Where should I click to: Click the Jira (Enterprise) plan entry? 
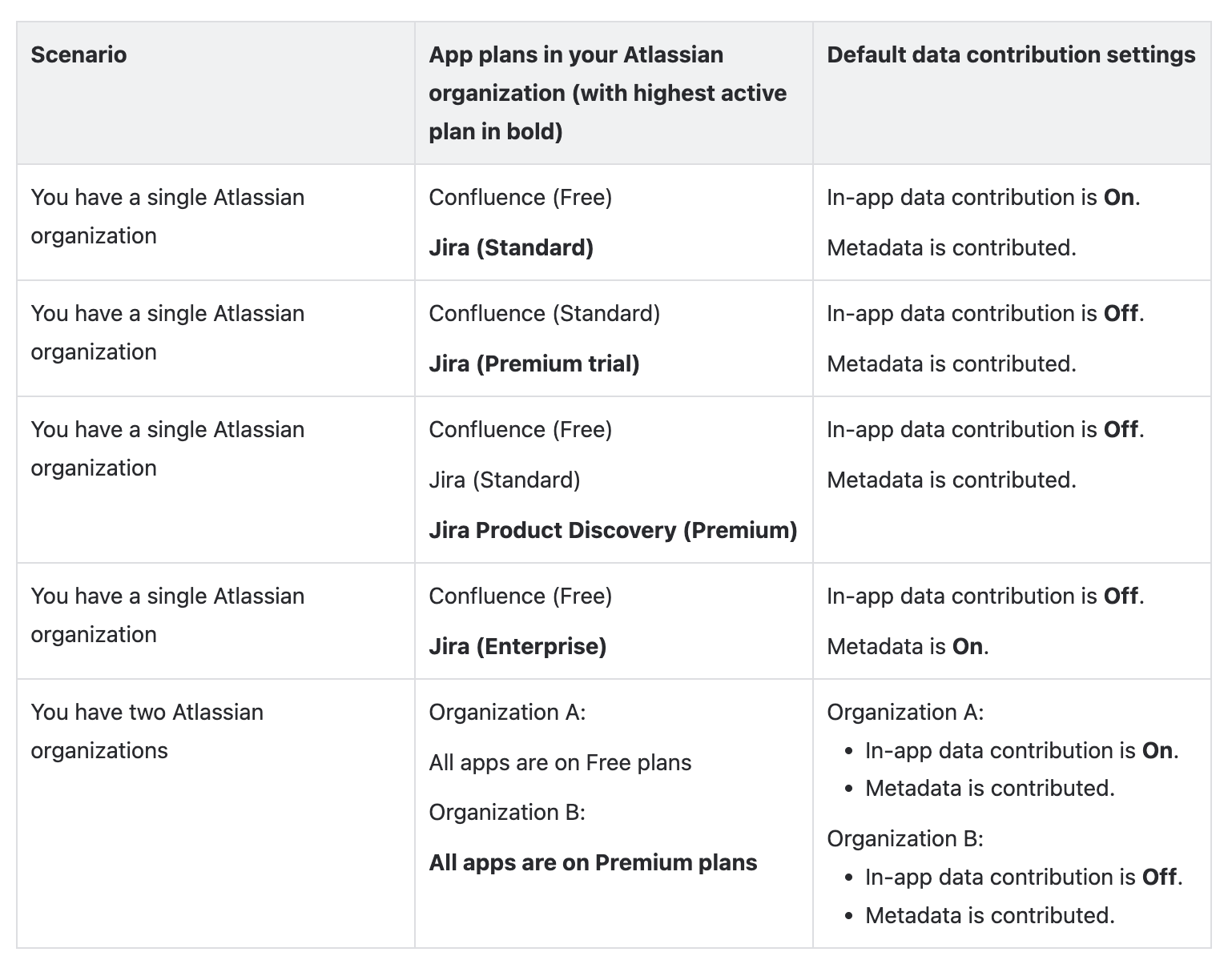click(517, 646)
